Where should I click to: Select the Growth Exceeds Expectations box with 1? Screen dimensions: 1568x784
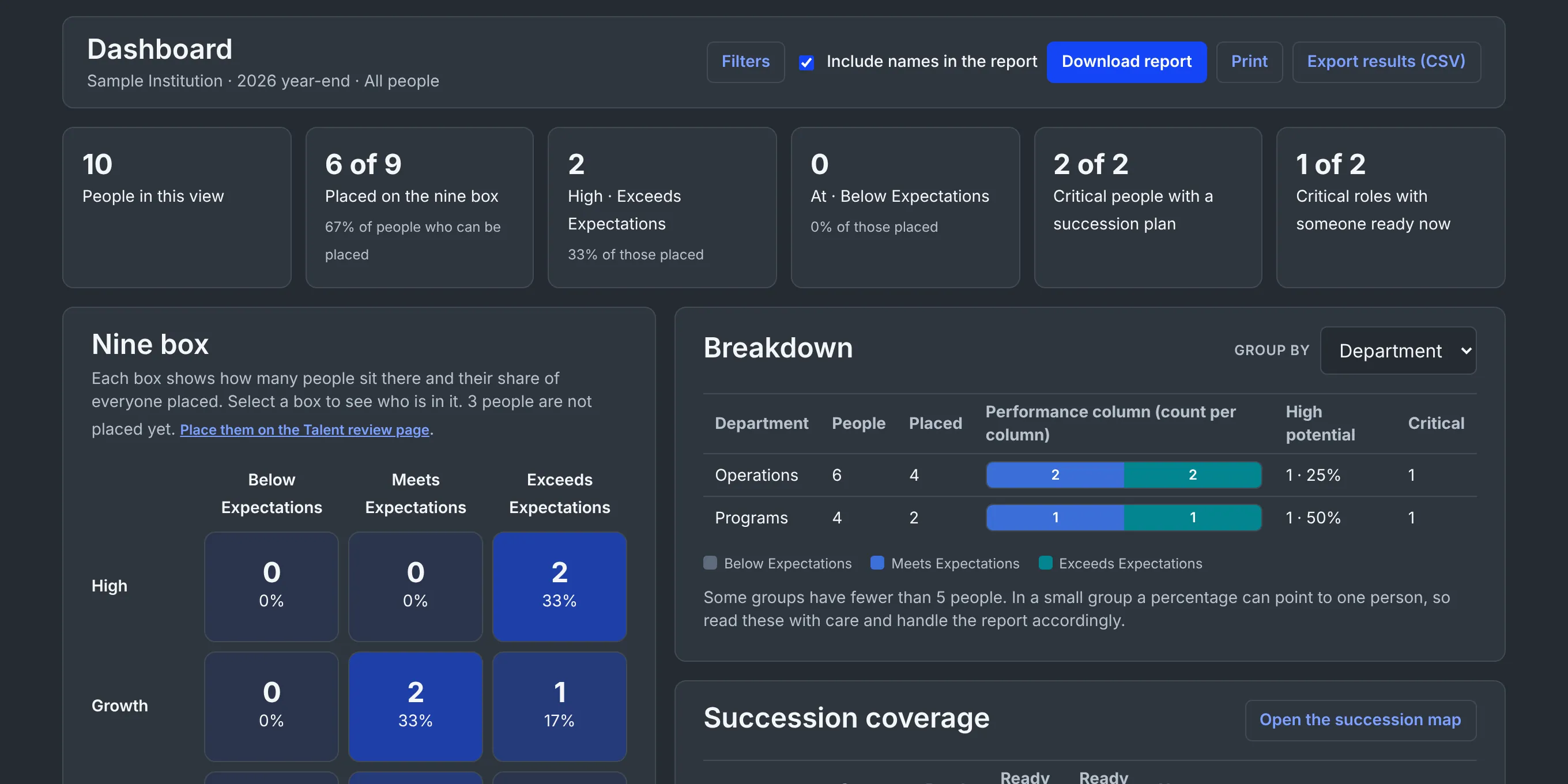[x=559, y=706]
